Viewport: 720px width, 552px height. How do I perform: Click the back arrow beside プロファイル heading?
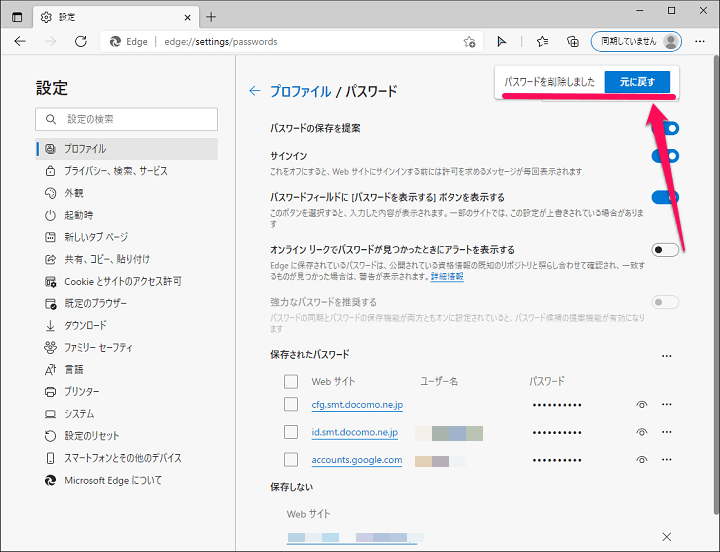click(x=254, y=91)
